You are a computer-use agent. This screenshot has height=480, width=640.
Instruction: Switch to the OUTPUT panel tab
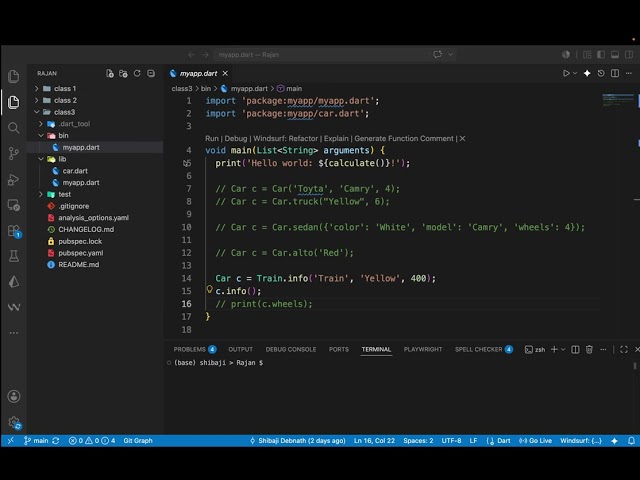click(240, 349)
